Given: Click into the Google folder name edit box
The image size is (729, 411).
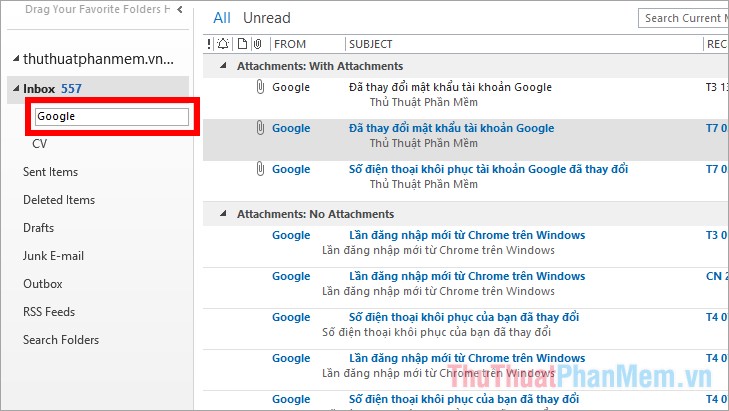Looking at the screenshot, I should [x=112, y=116].
